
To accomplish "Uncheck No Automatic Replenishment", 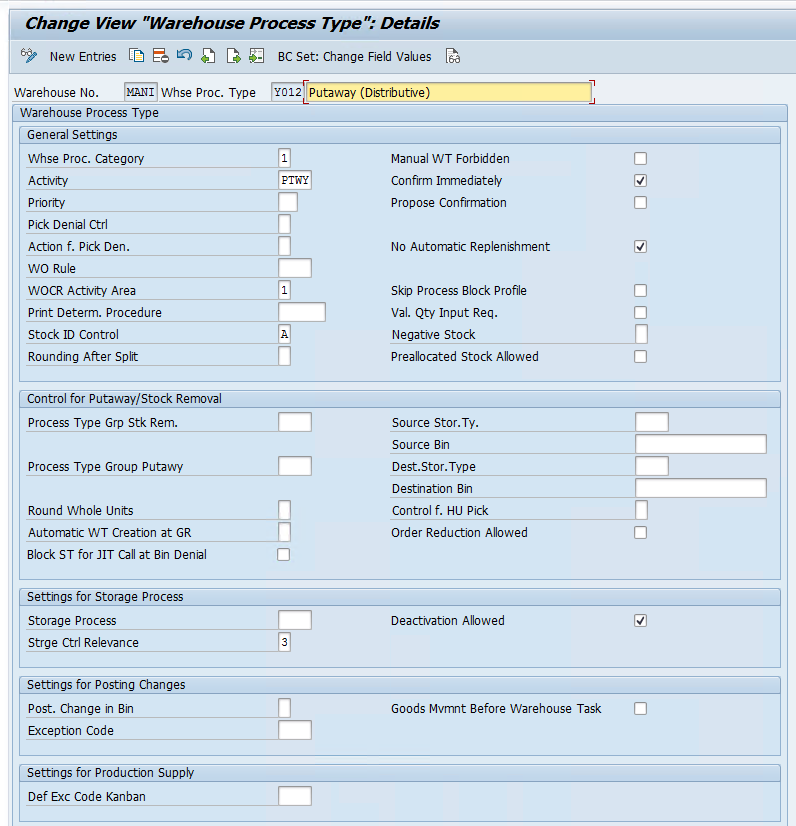I will pos(641,247).
